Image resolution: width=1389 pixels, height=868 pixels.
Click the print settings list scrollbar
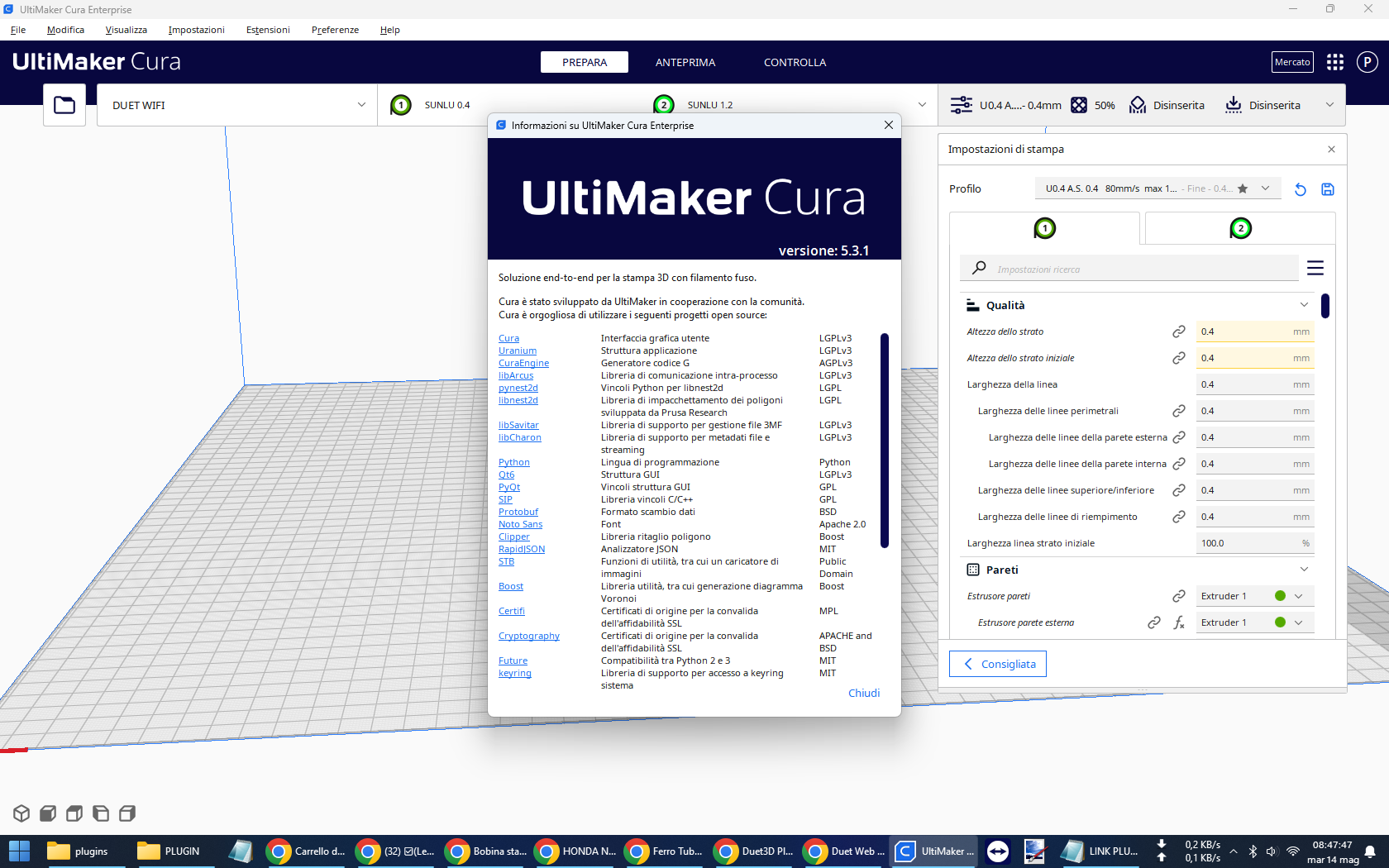[x=1325, y=306]
